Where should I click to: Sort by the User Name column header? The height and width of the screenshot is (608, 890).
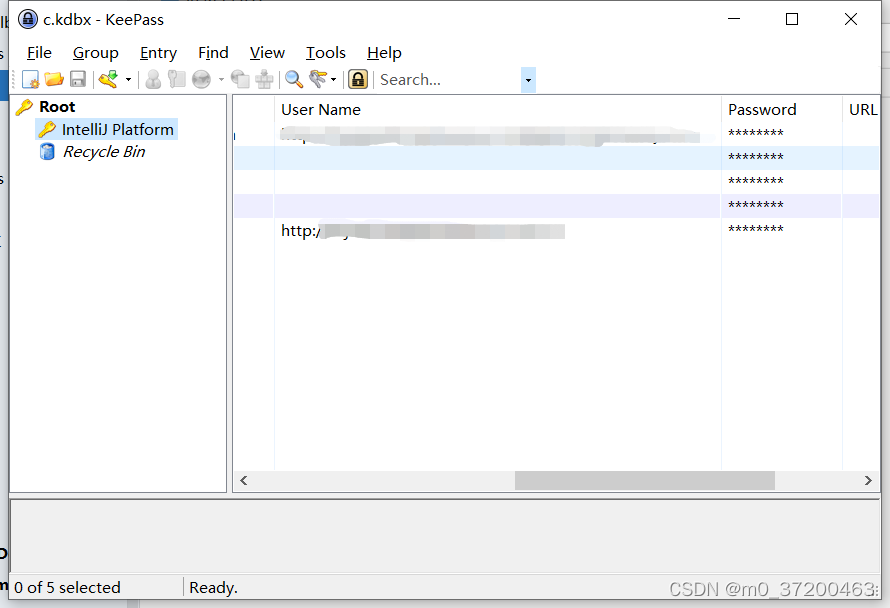pos(498,110)
